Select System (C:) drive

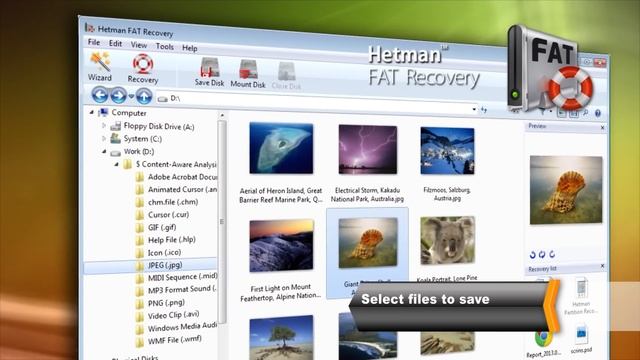point(143,139)
